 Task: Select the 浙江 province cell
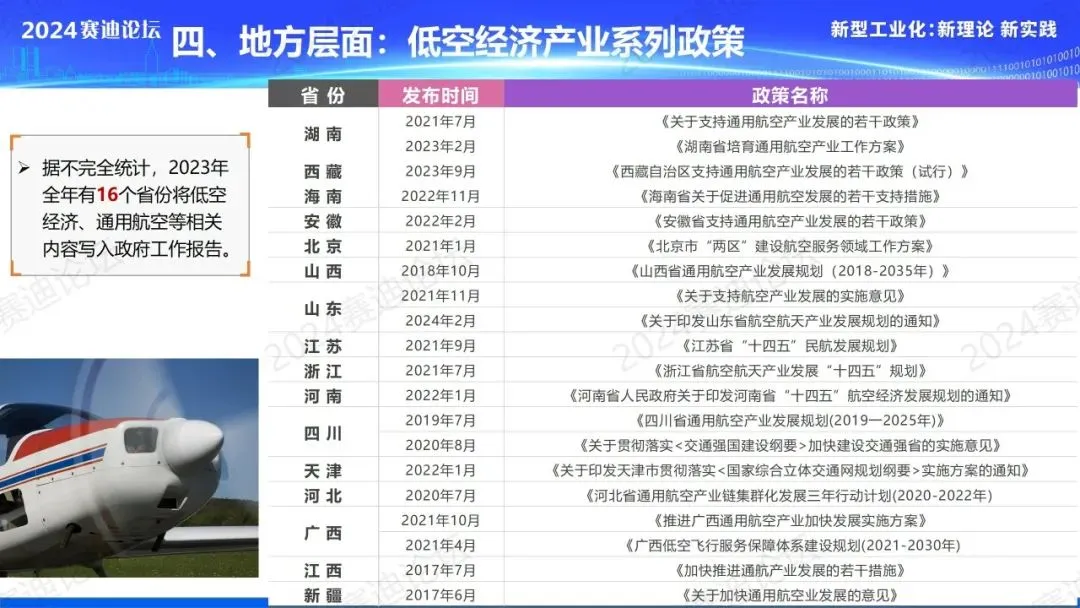323,371
